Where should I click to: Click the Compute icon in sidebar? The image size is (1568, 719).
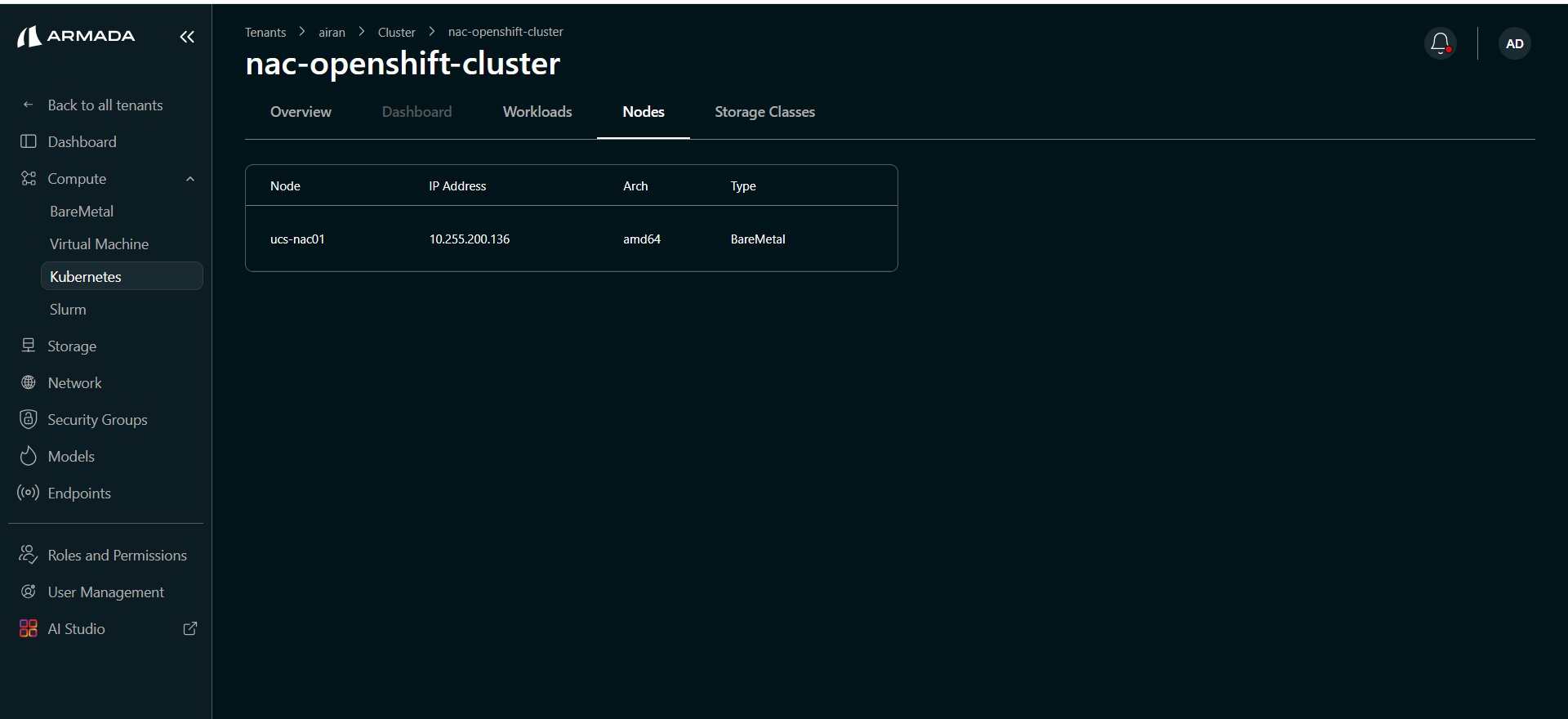point(29,178)
